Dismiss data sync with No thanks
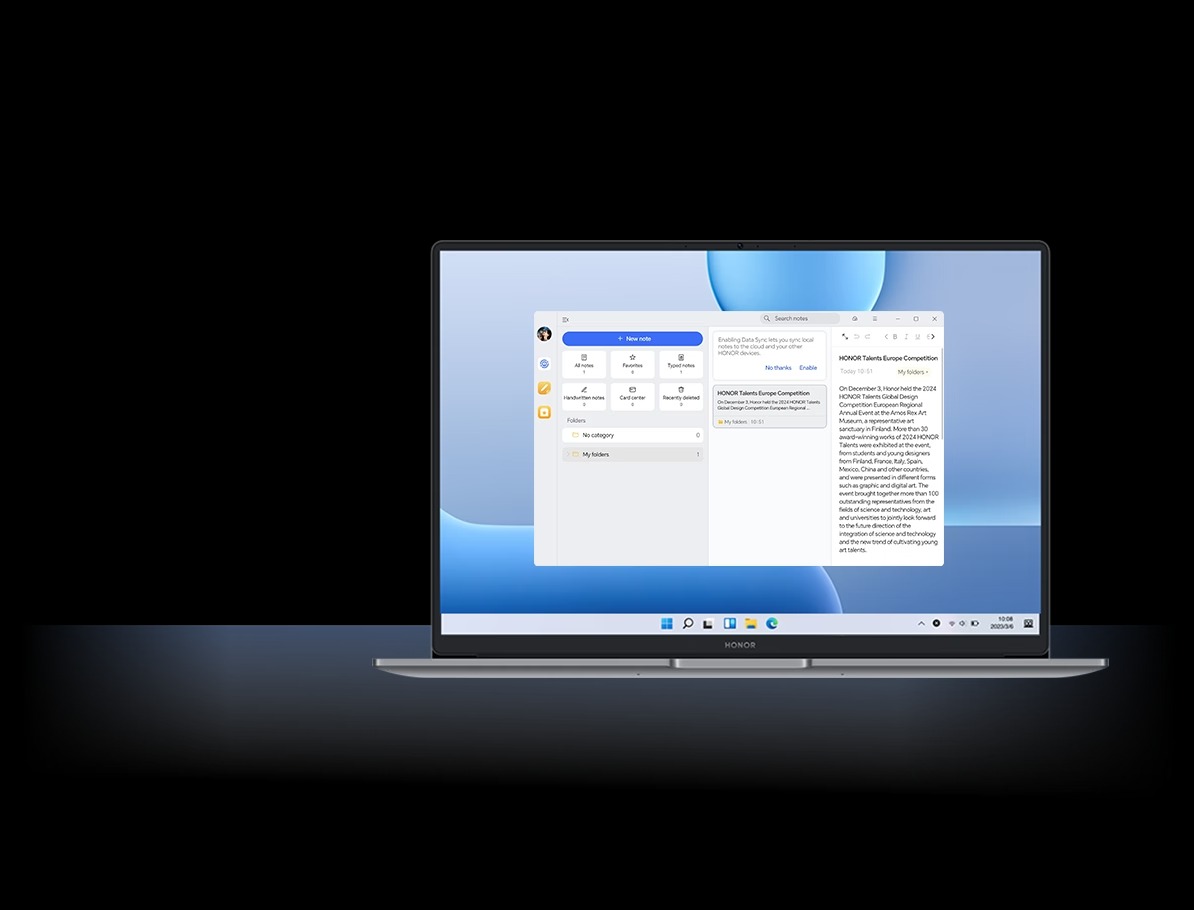The height and width of the screenshot is (910, 1194). pyautogui.click(x=778, y=368)
